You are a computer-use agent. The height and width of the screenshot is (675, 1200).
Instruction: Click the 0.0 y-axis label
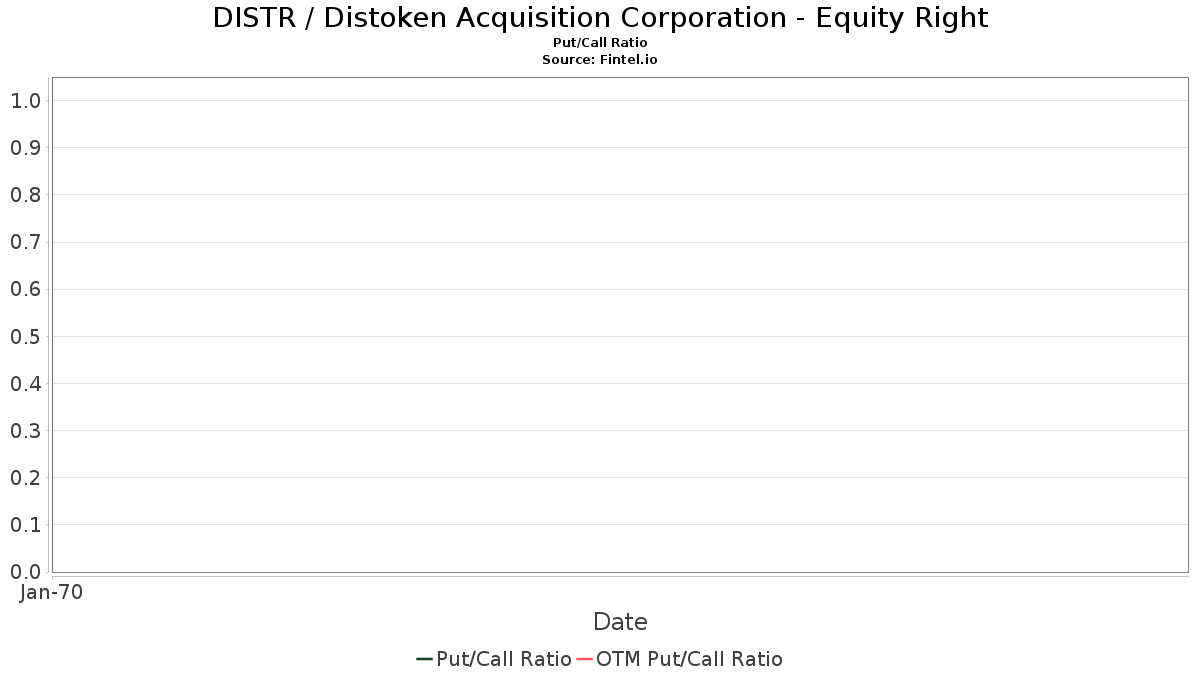(25, 571)
